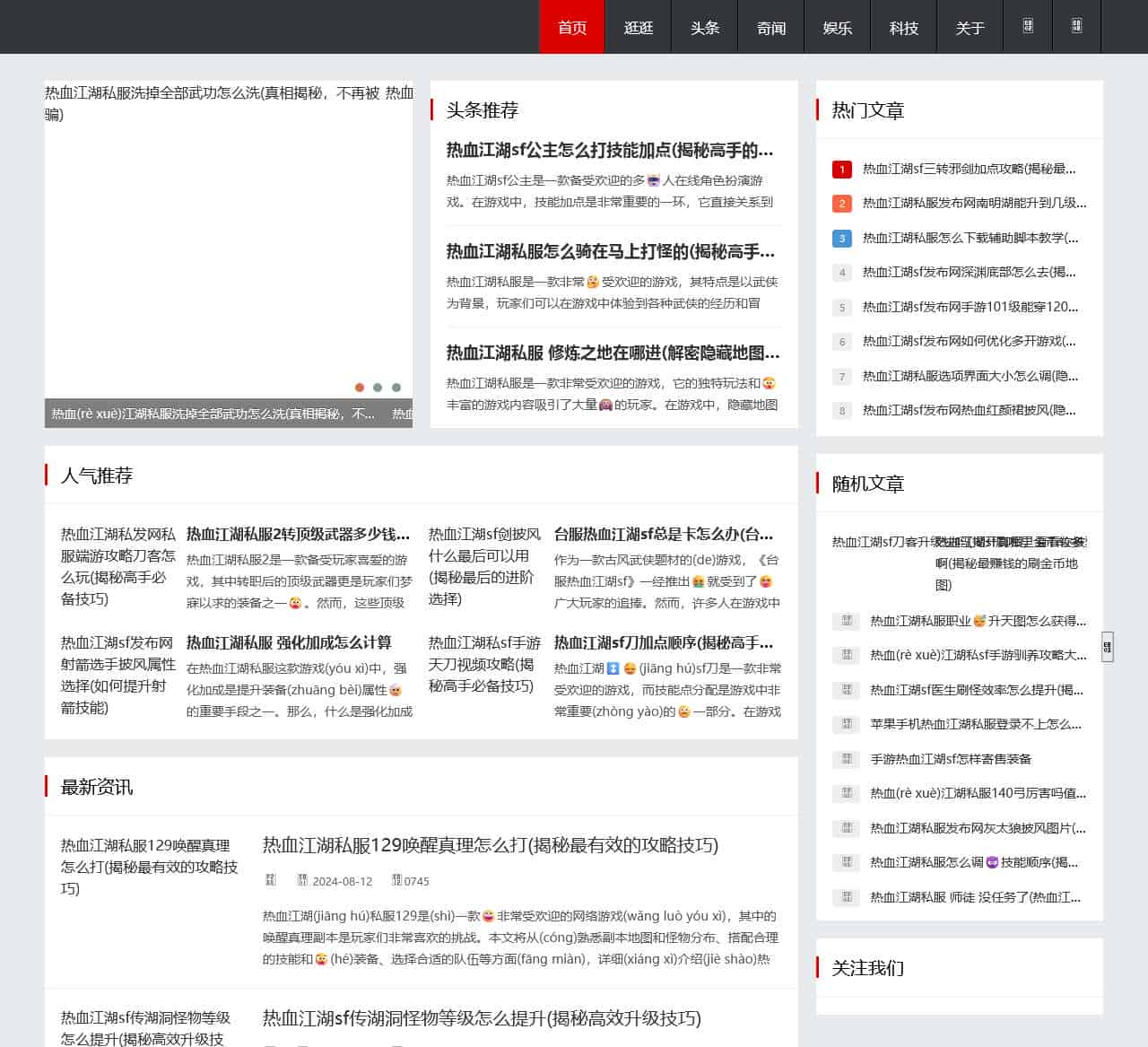Open the 逛逛 navigation tab
The width and height of the screenshot is (1148, 1047).
[x=639, y=27]
